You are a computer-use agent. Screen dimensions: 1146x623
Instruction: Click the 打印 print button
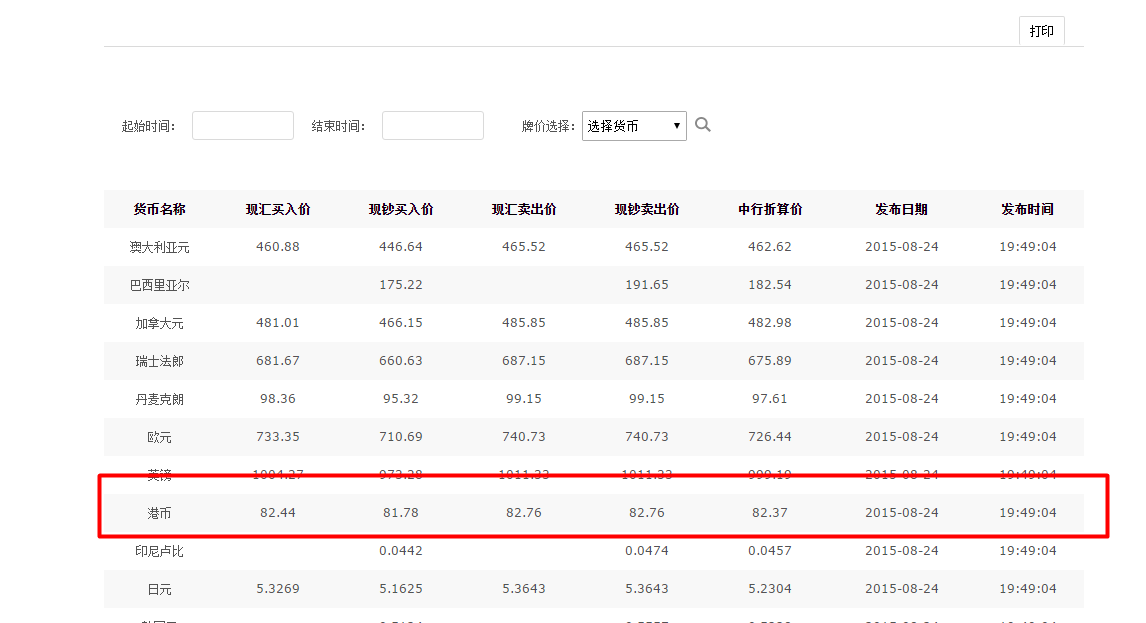(1041, 31)
